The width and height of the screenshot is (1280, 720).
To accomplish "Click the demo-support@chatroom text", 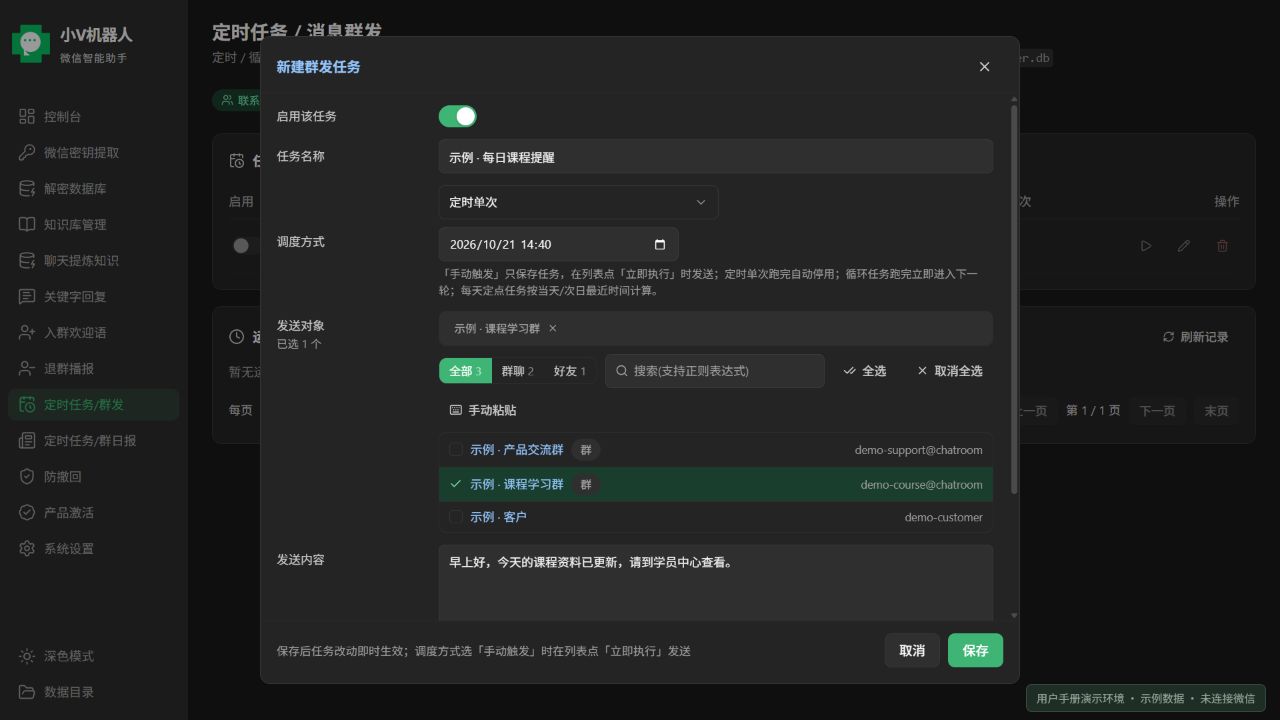I will pyautogui.click(x=918, y=450).
